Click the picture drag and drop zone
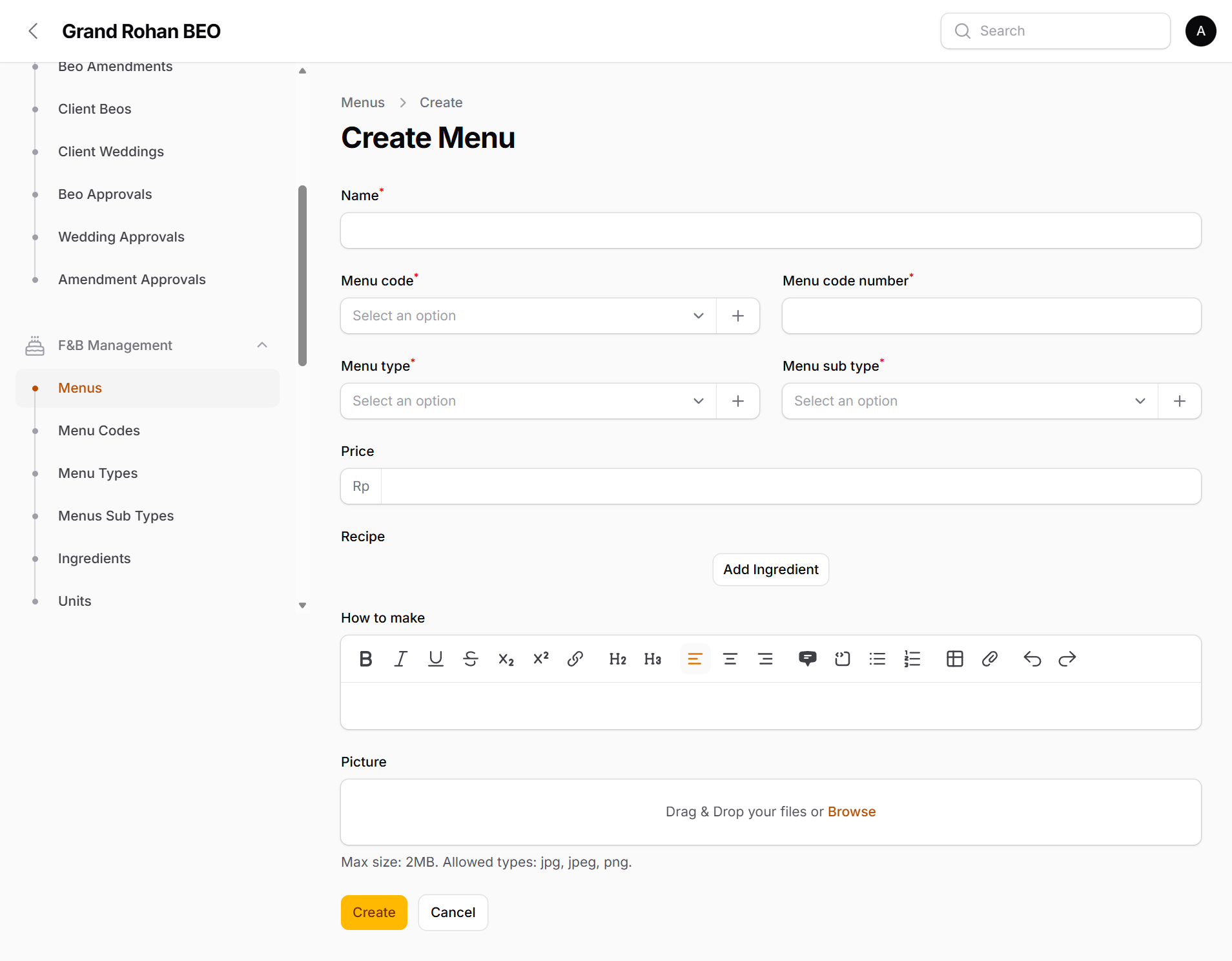Image resolution: width=1232 pixels, height=961 pixels. pyautogui.click(x=771, y=812)
